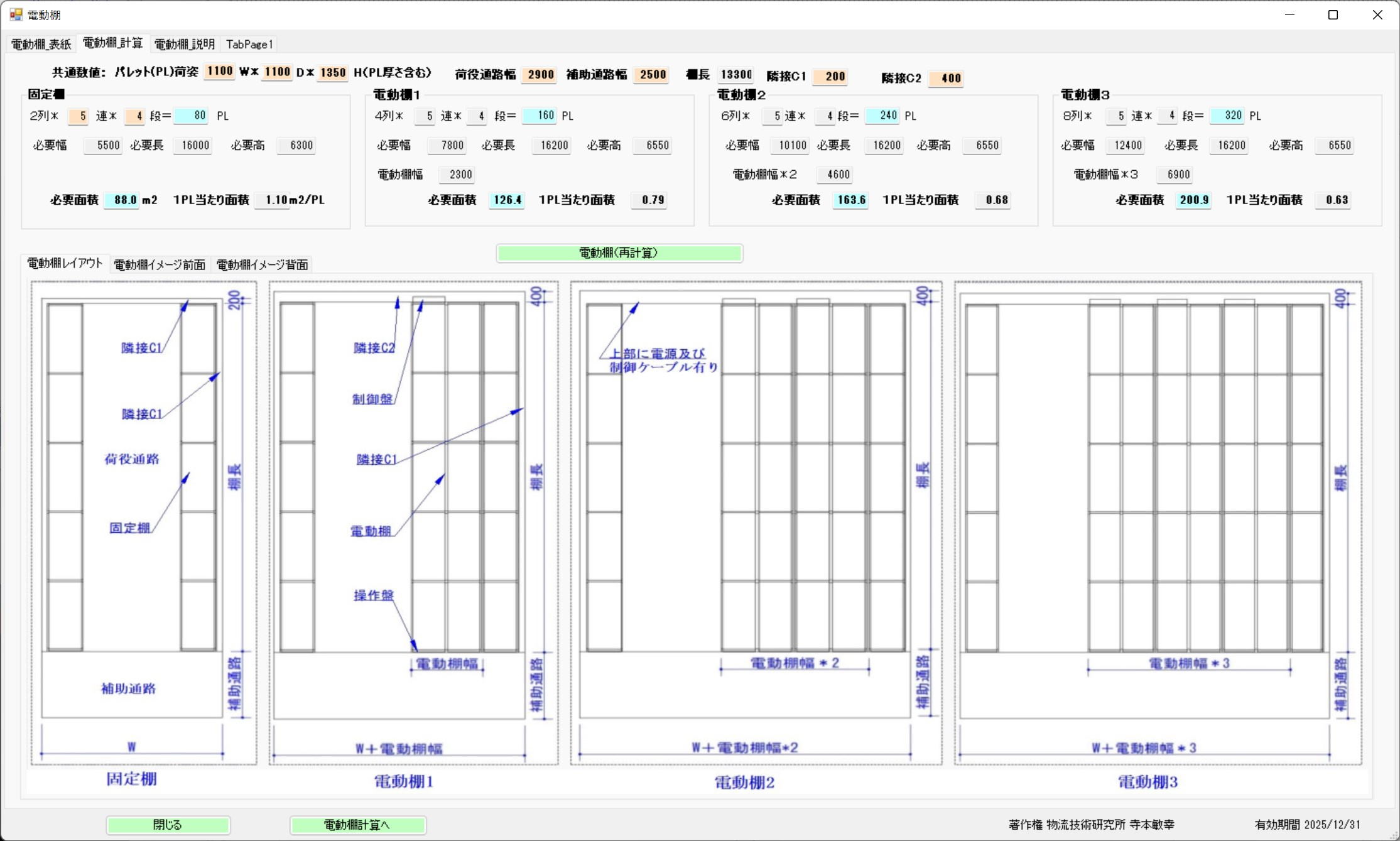The width and height of the screenshot is (1400, 841).
Task: Click the 補助通路幅 field showing 2500
Action: pyautogui.click(x=652, y=75)
